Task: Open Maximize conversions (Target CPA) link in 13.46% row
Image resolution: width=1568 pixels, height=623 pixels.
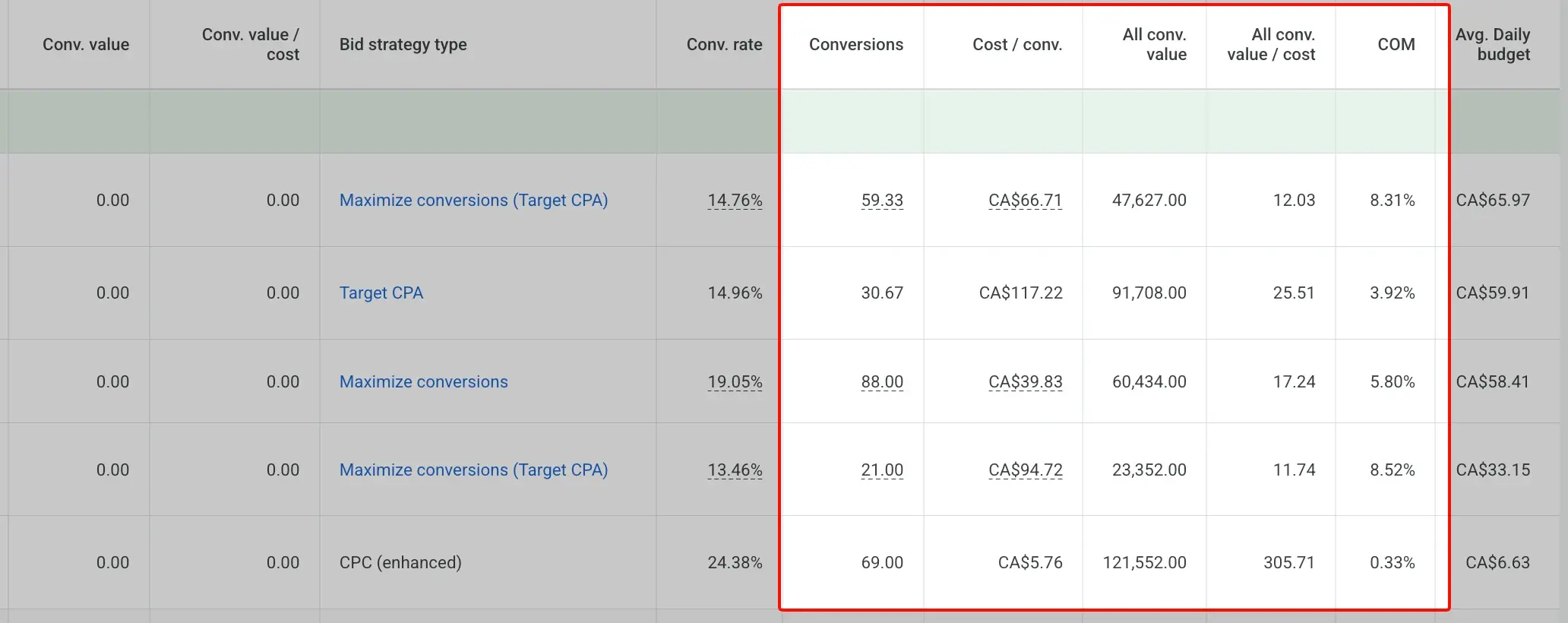Action: click(473, 470)
